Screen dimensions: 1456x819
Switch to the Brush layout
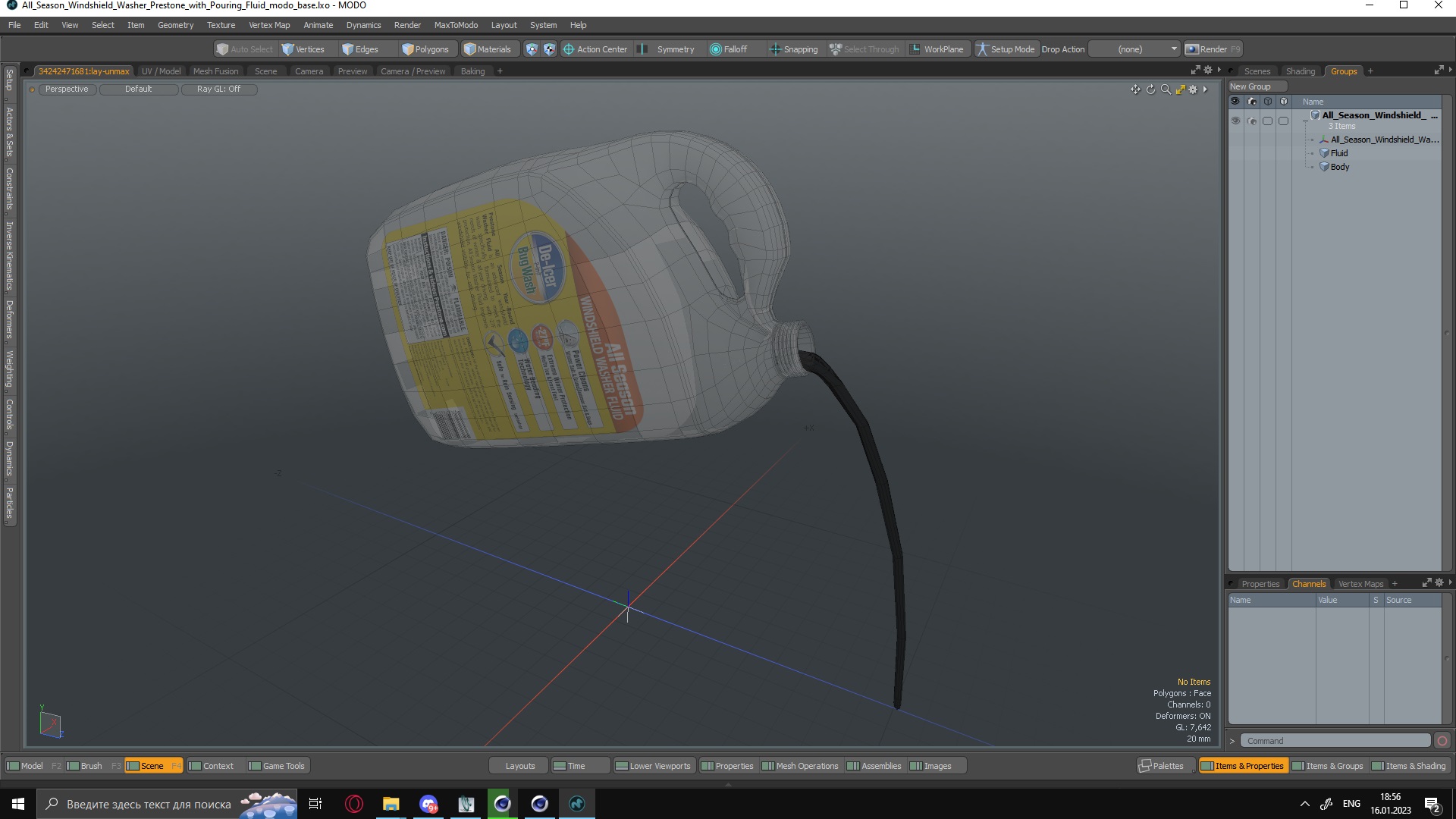(x=92, y=766)
